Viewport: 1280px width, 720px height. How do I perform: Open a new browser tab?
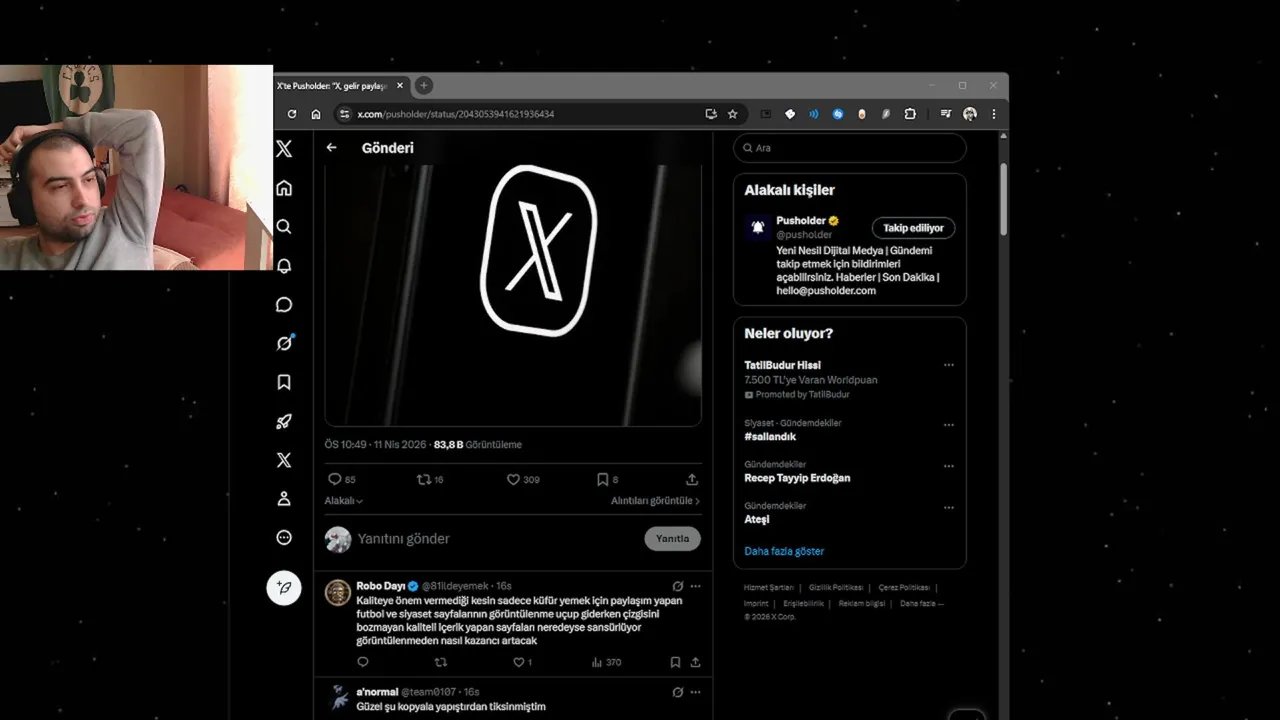pyautogui.click(x=423, y=86)
